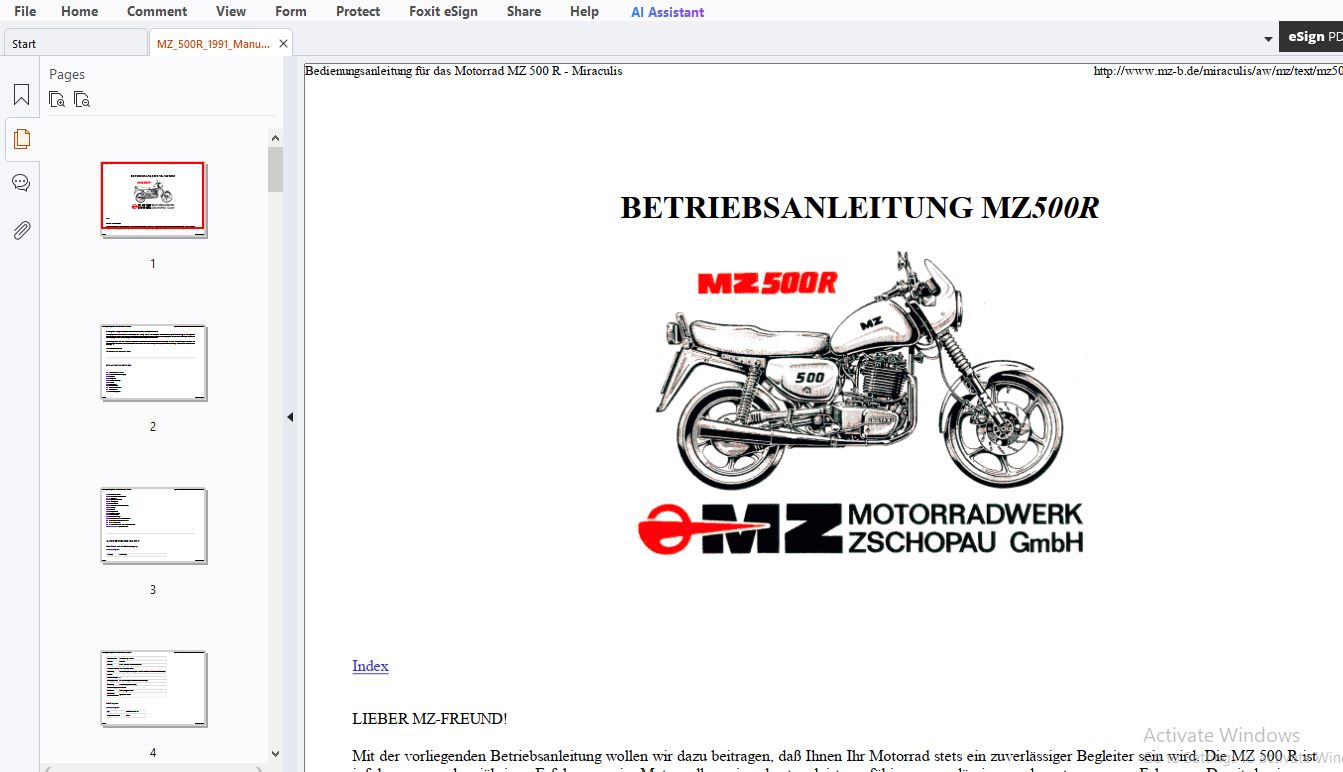This screenshot has width=1343, height=772.
Task: Open the Bookmarks panel icon
Action: (x=21, y=95)
